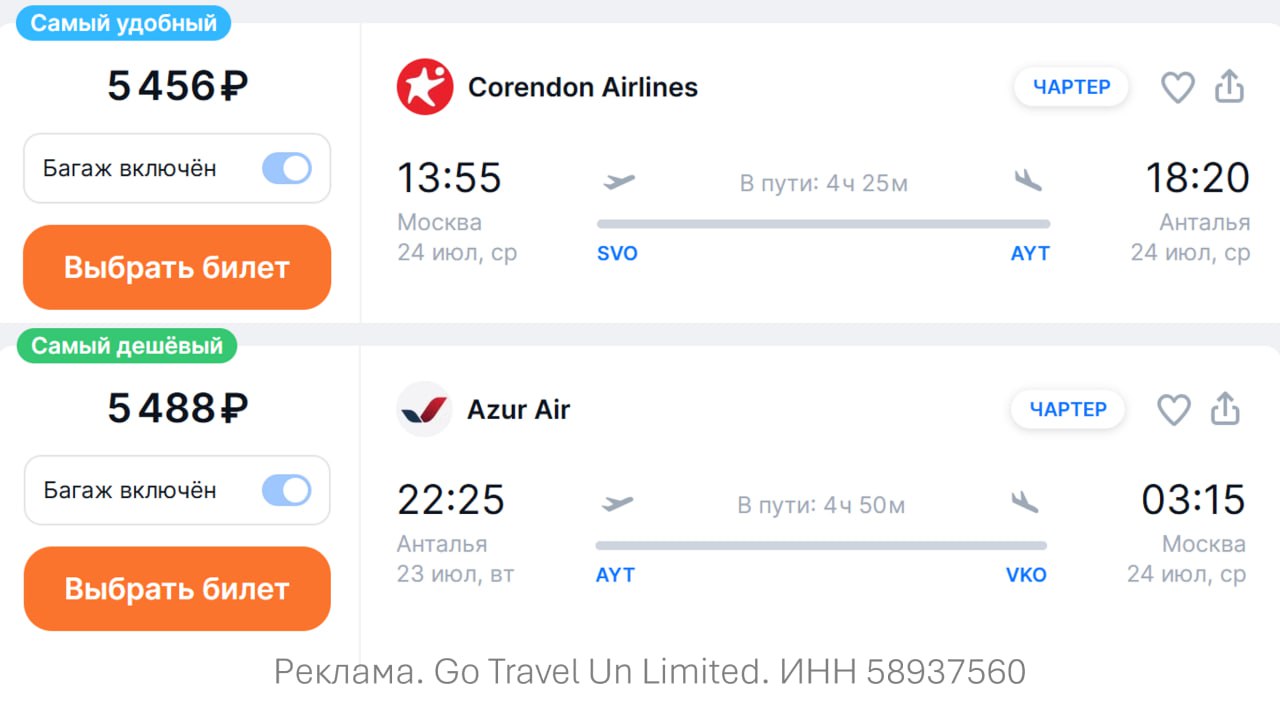1280x717 pixels.
Task: Click the Самый удобный label
Action: pyautogui.click(x=123, y=24)
